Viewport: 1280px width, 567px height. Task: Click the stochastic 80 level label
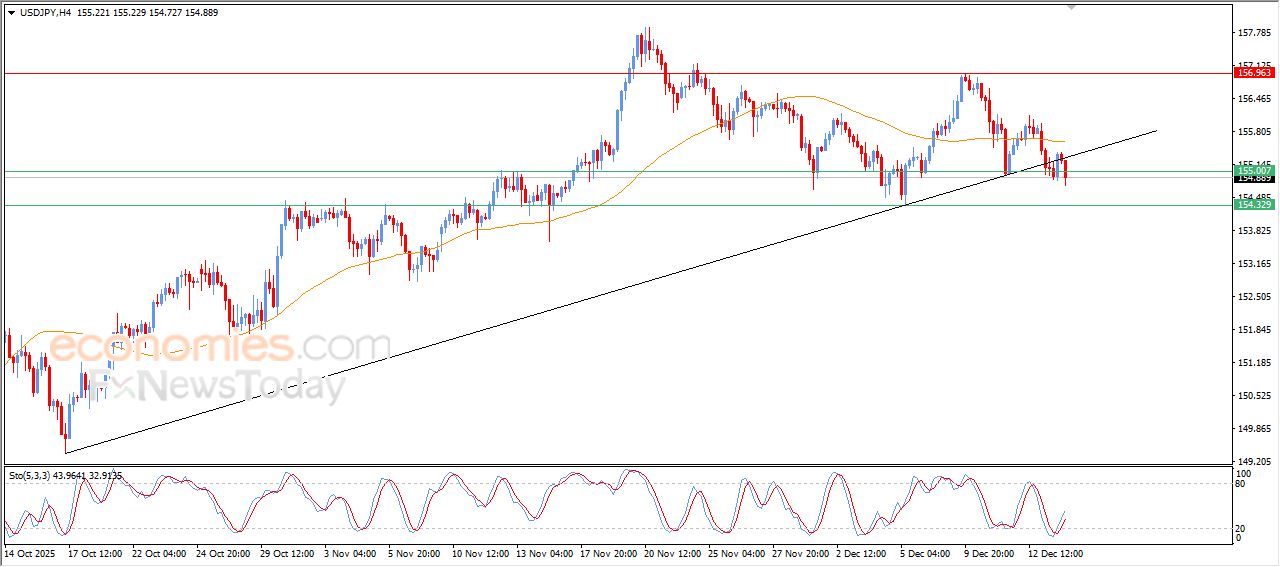point(1242,485)
